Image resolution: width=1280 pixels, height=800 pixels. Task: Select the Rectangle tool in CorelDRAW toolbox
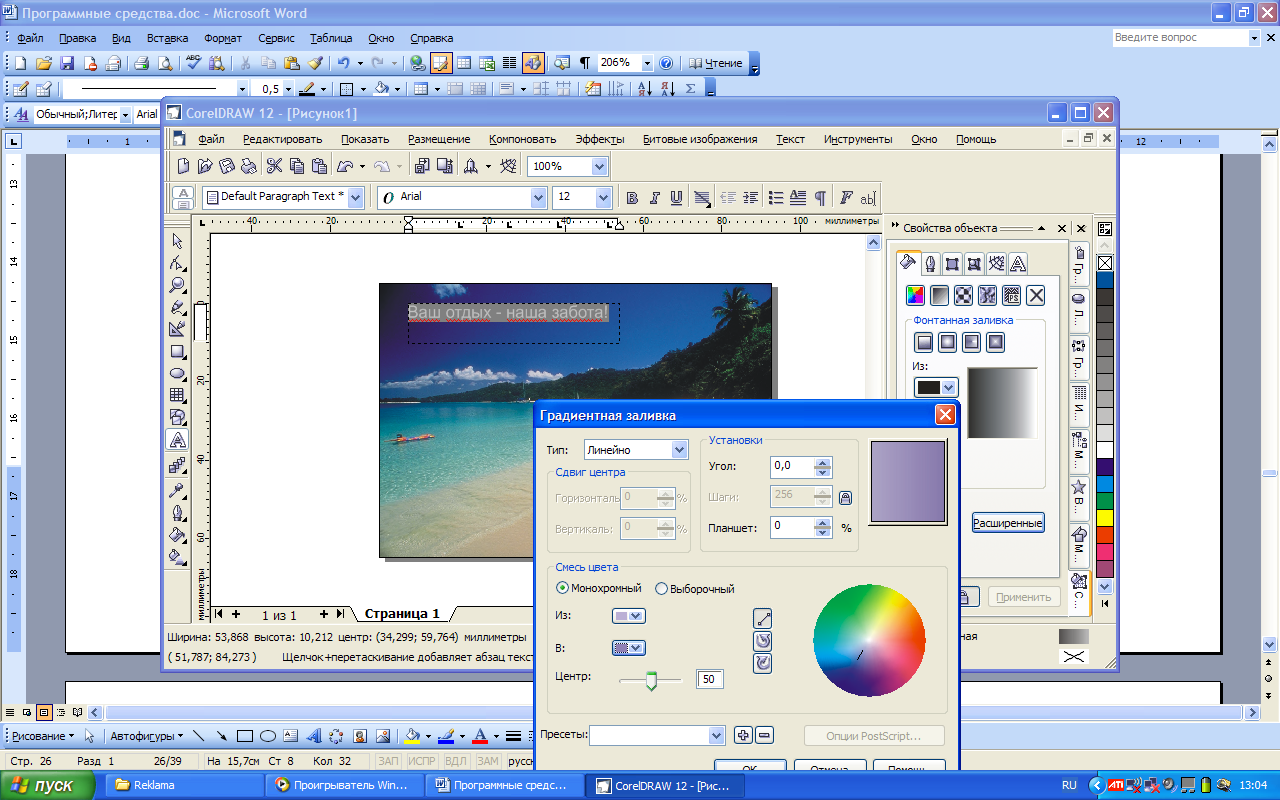coord(178,351)
